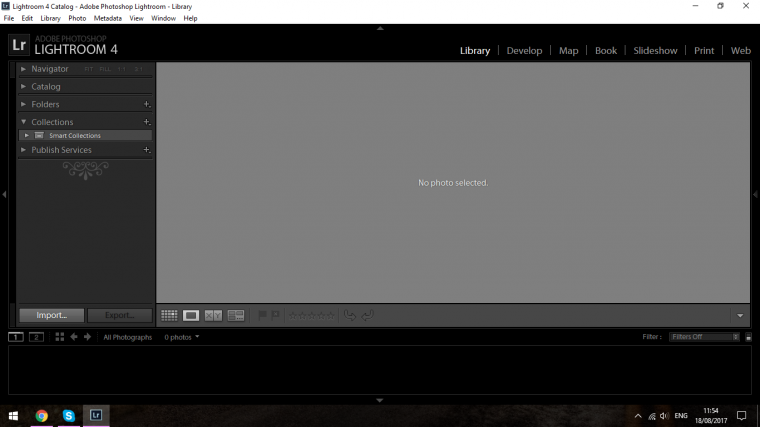The height and width of the screenshot is (427, 760).
Task: Click the Lr identity plate logo
Action: point(19,45)
